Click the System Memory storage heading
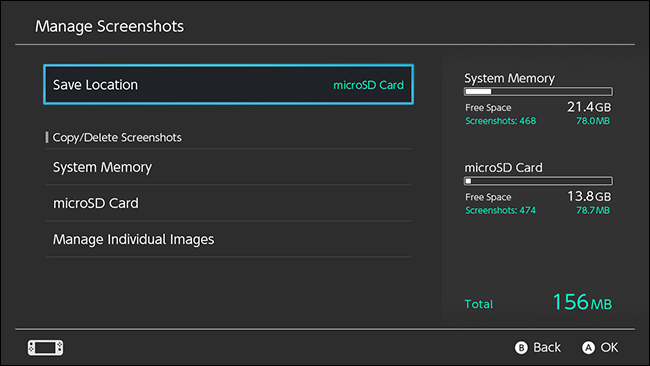650x366 pixels. 509,78
